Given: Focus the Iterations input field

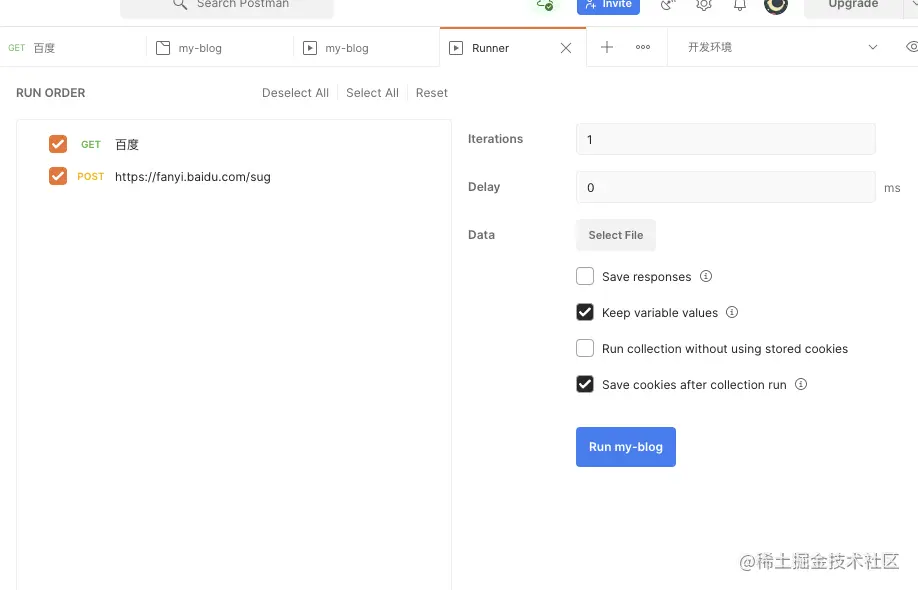Looking at the screenshot, I should [725, 139].
